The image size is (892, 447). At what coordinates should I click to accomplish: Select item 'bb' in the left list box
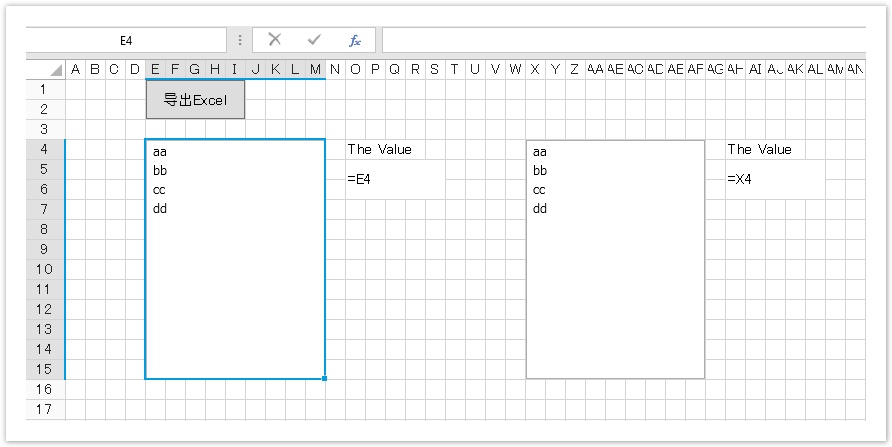[161, 171]
